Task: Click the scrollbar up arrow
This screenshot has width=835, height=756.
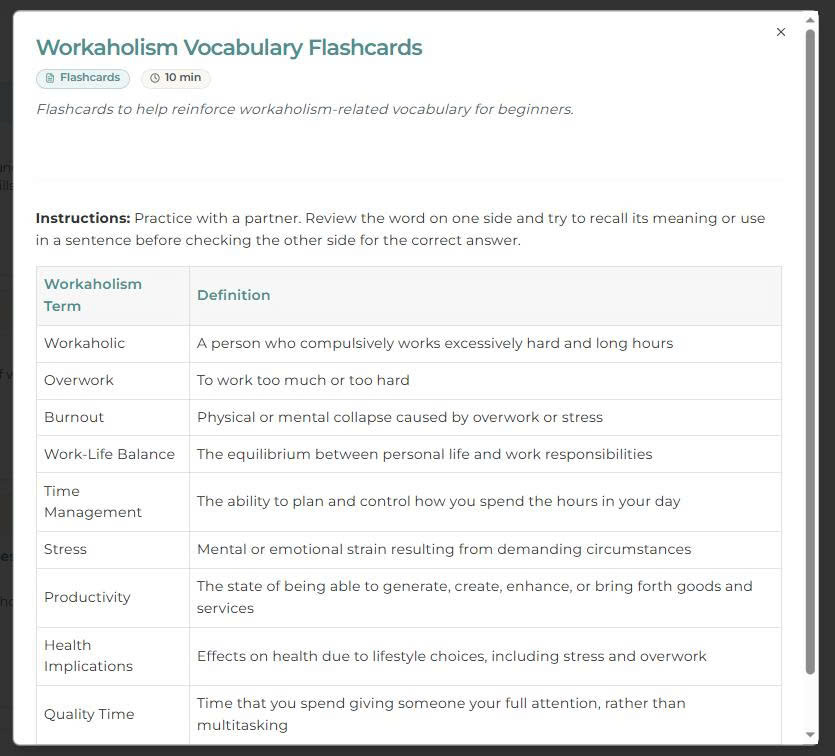Action: 810,20
